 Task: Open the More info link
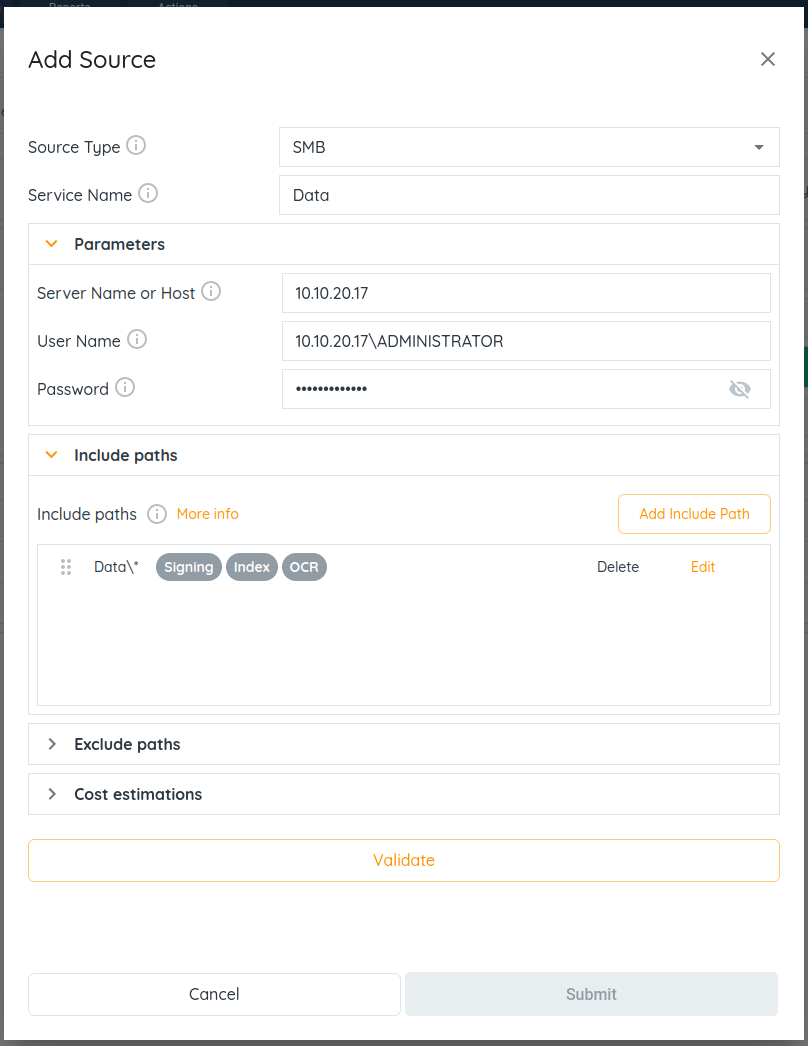(208, 514)
